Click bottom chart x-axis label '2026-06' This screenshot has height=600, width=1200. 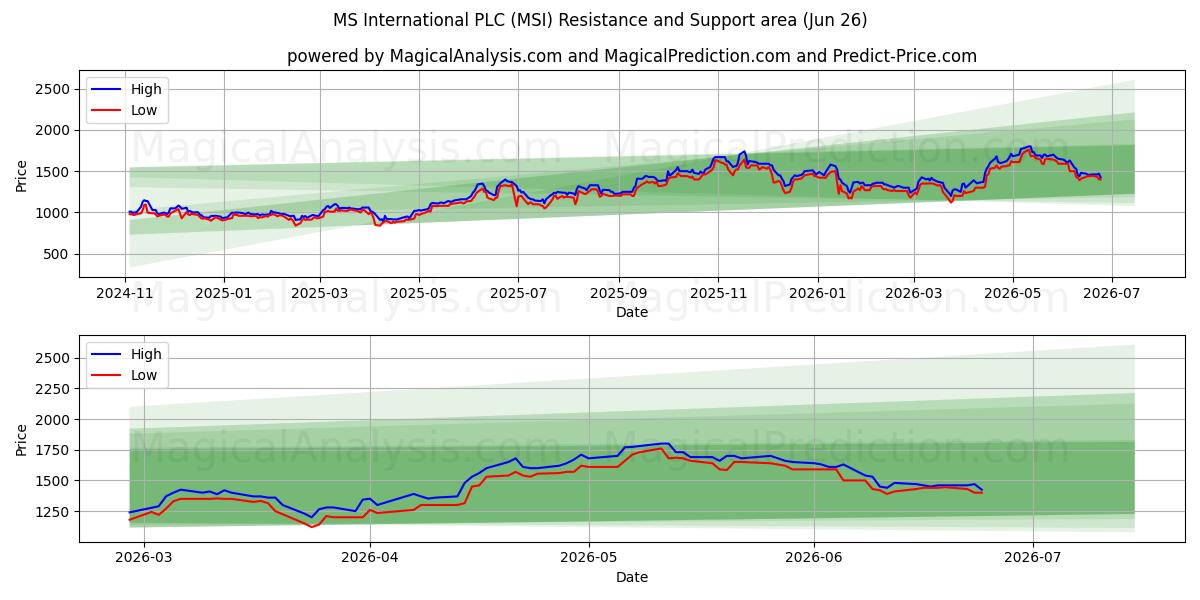[x=814, y=559]
